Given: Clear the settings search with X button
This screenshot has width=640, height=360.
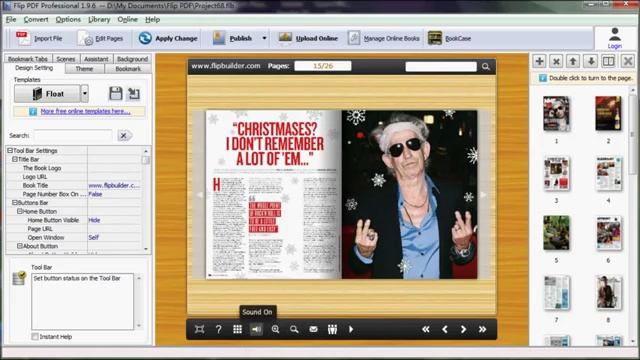Looking at the screenshot, I should [x=124, y=135].
